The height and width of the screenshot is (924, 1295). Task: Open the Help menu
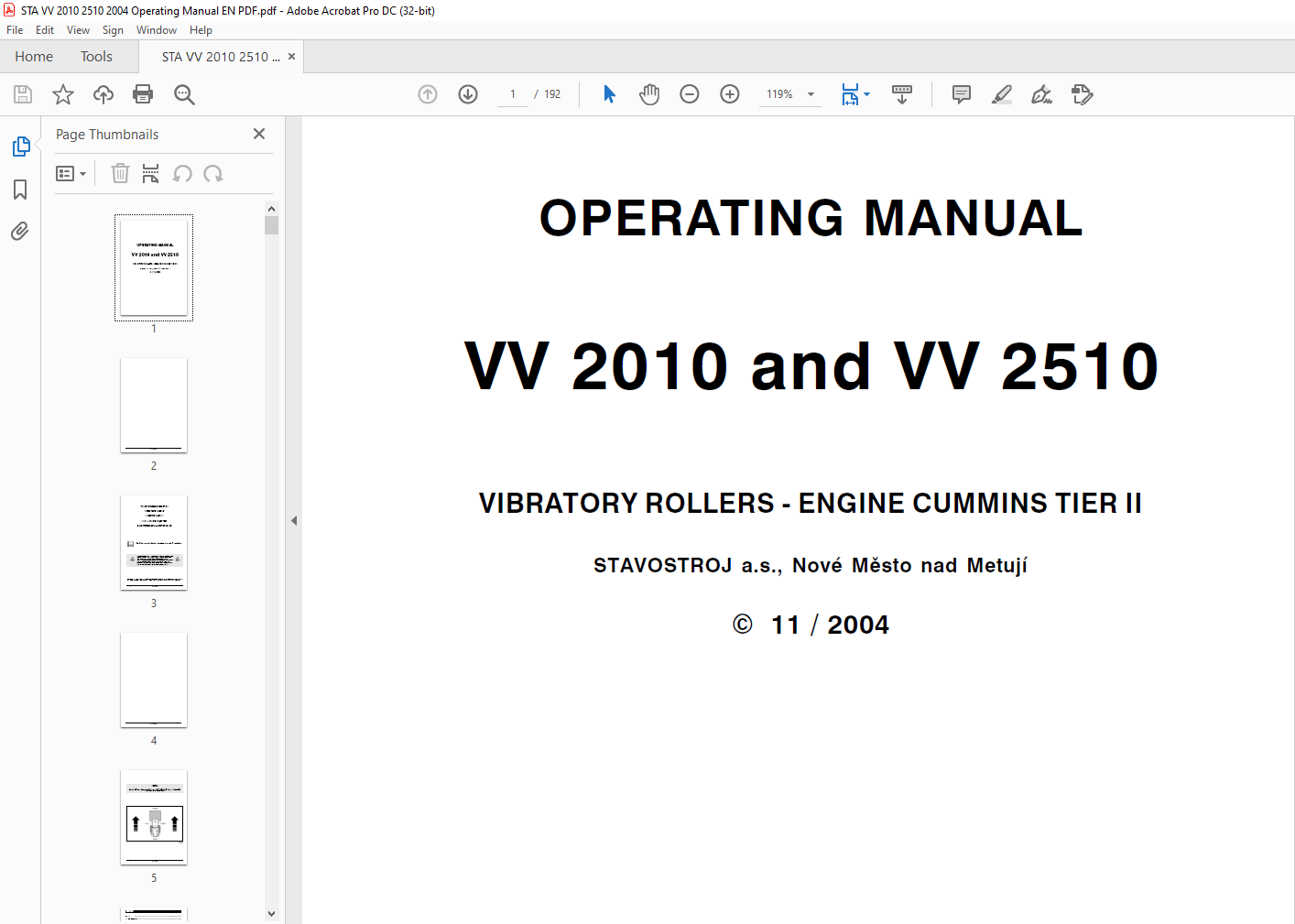(x=201, y=30)
